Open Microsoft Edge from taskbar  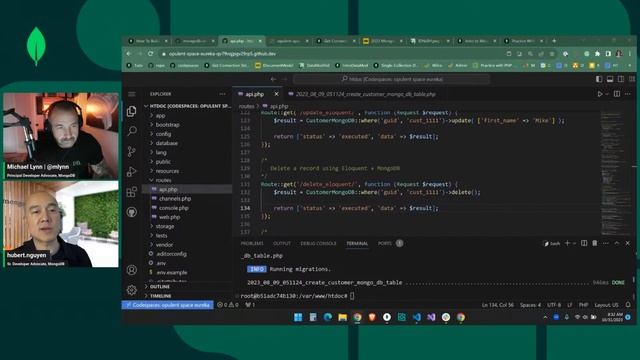328,317
